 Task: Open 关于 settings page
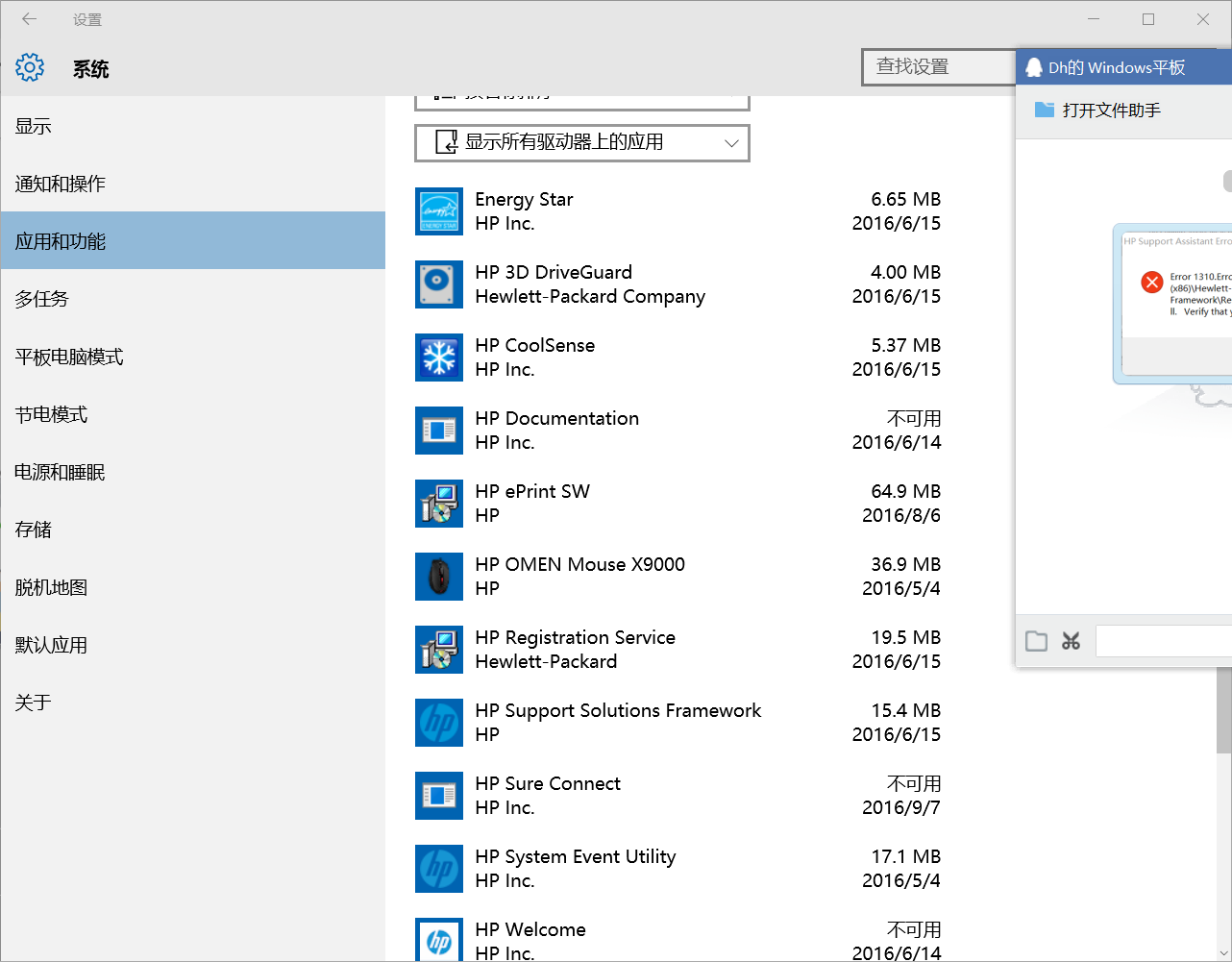193,703
